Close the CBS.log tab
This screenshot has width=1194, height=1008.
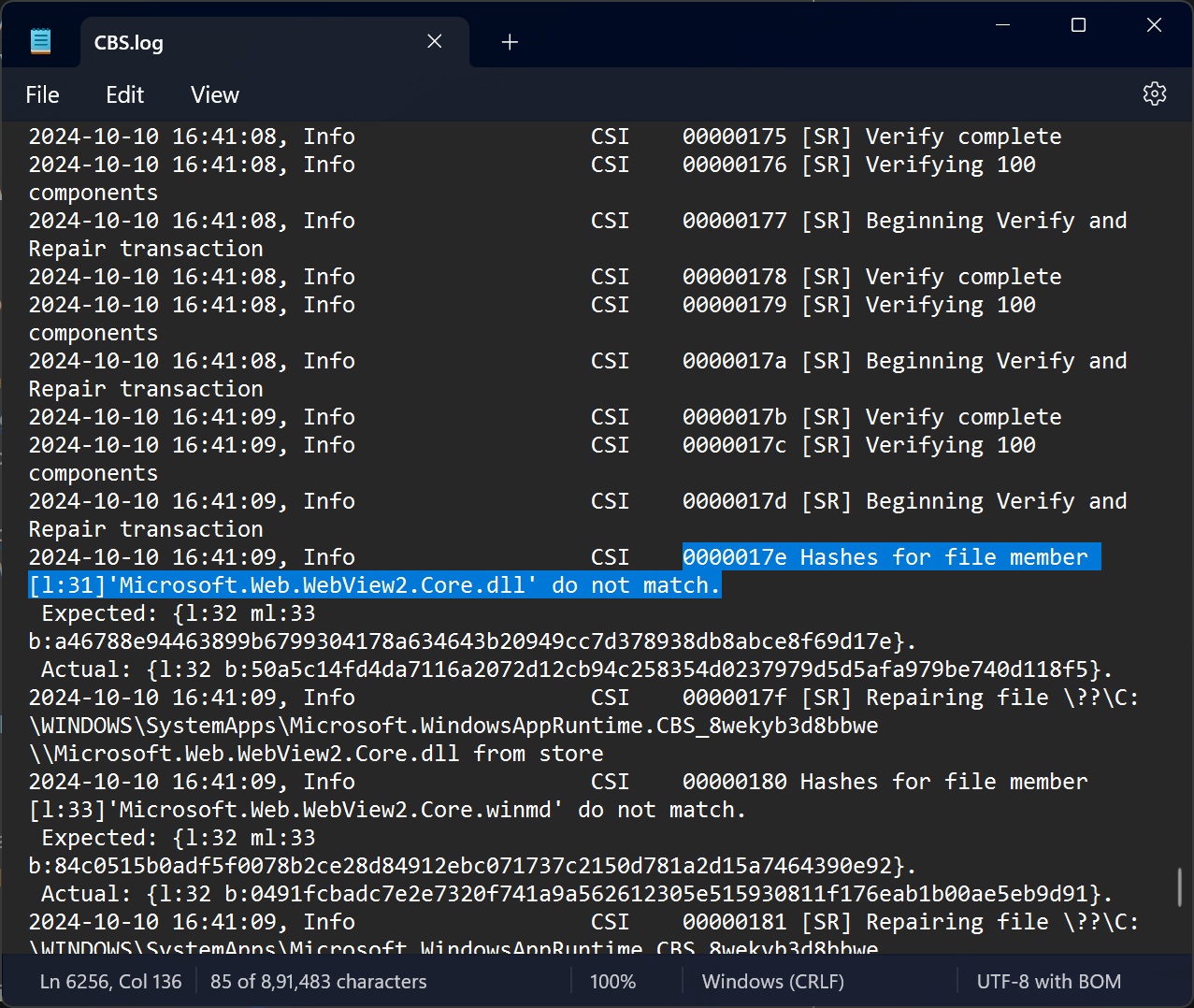(434, 41)
